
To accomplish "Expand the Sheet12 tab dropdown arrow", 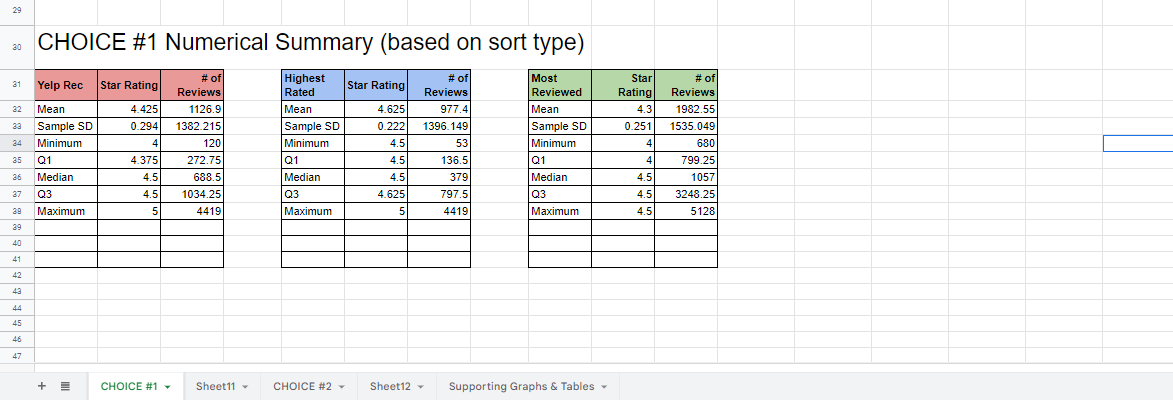I will coord(420,387).
